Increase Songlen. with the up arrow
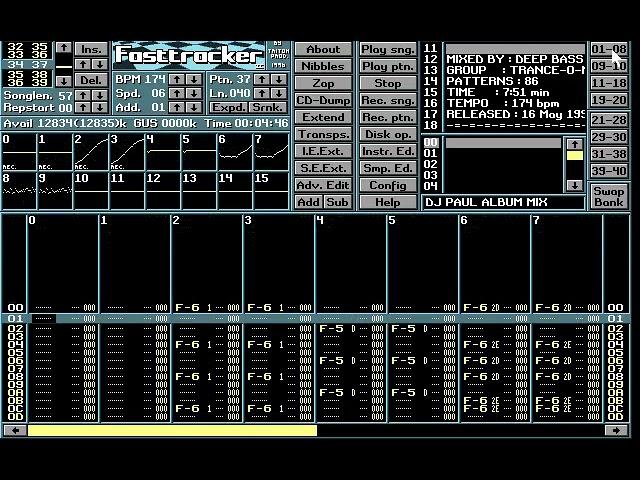This screenshot has height=480, width=640. coord(83,96)
